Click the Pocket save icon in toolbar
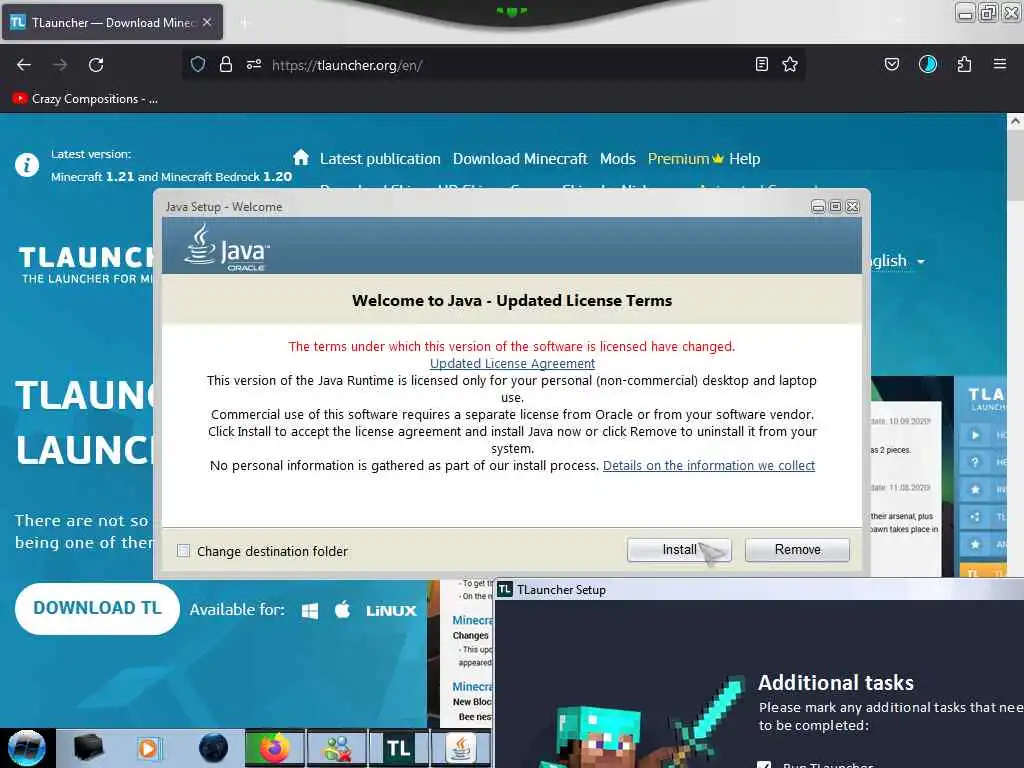1024x768 pixels. point(892,65)
